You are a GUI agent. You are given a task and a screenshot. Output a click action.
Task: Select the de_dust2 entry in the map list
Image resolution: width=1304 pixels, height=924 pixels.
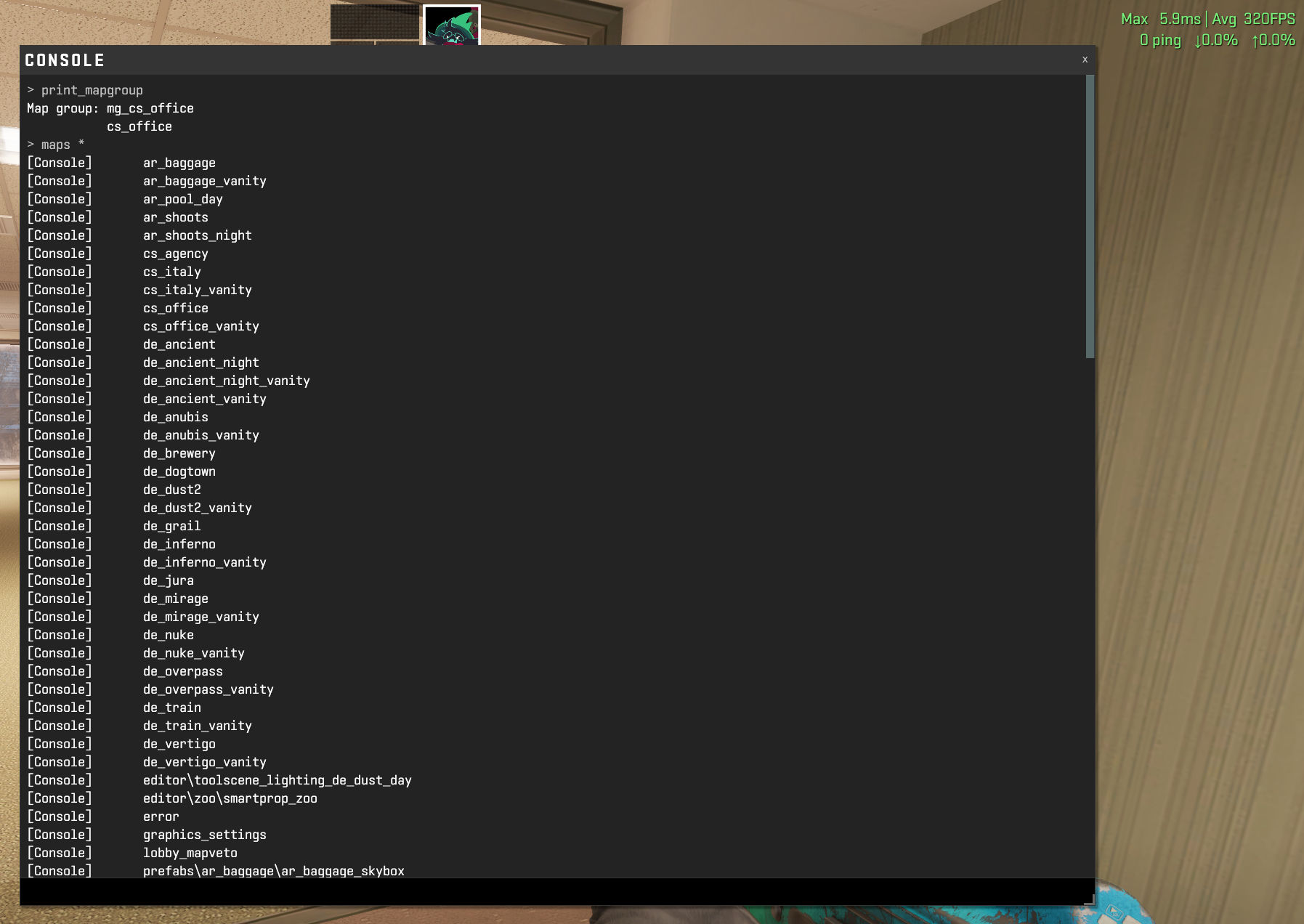point(172,490)
